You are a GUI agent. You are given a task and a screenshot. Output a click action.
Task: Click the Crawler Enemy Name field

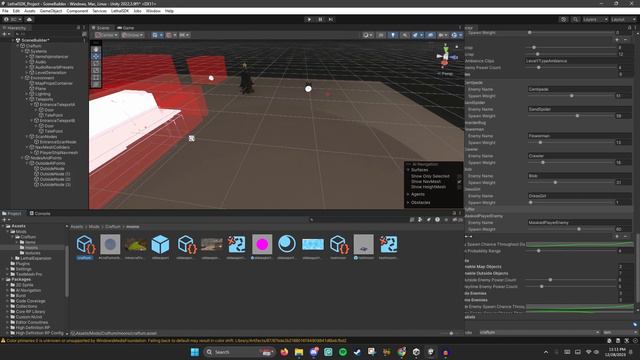pyautogui.click(x=580, y=156)
